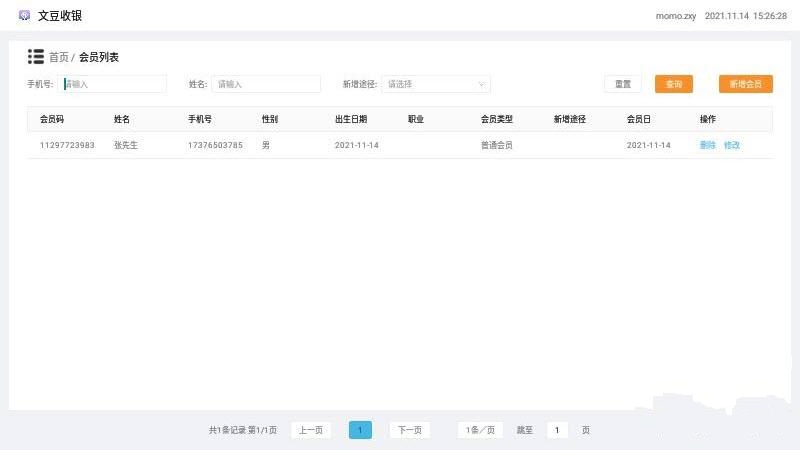Open the 新增途径 dropdown selector

(x=436, y=84)
